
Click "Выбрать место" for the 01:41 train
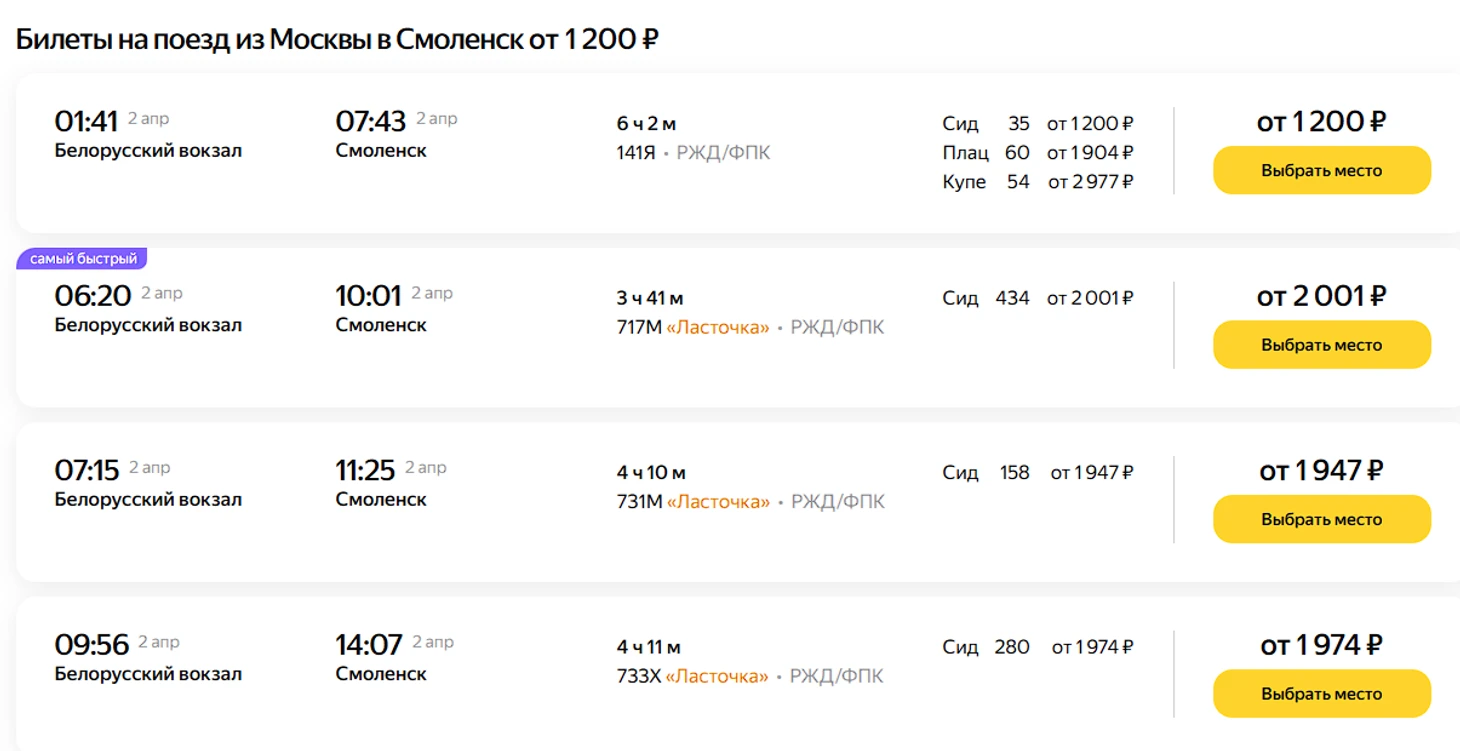(x=1321, y=171)
